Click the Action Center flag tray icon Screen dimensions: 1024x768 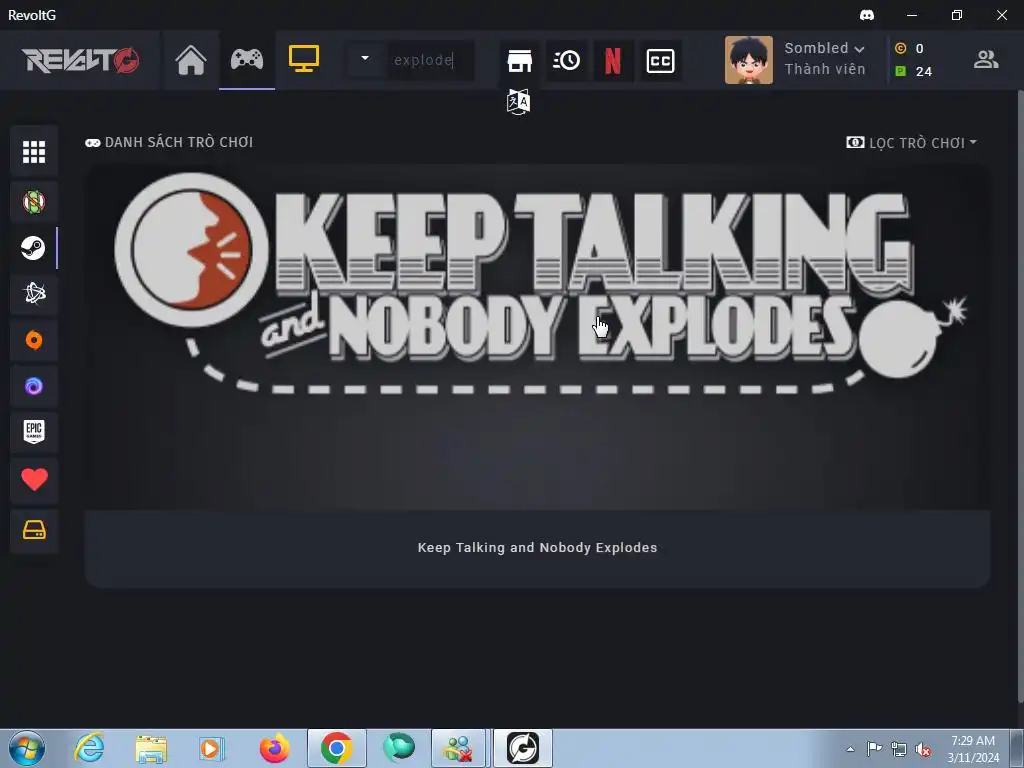click(874, 748)
